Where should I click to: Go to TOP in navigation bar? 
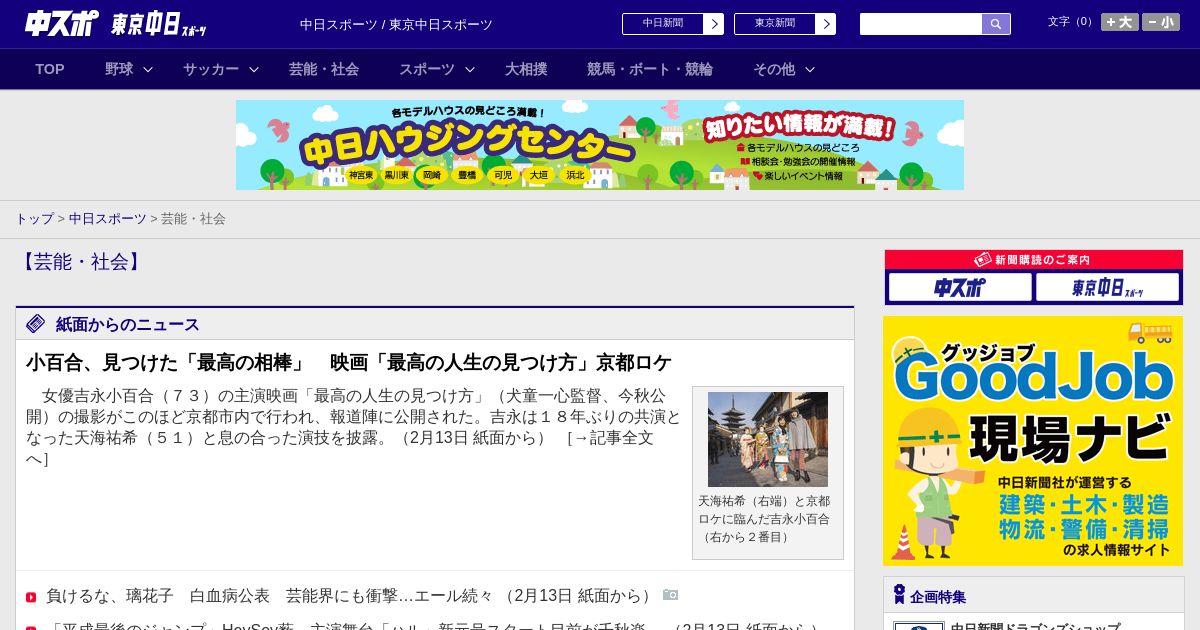[x=50, y=69]
